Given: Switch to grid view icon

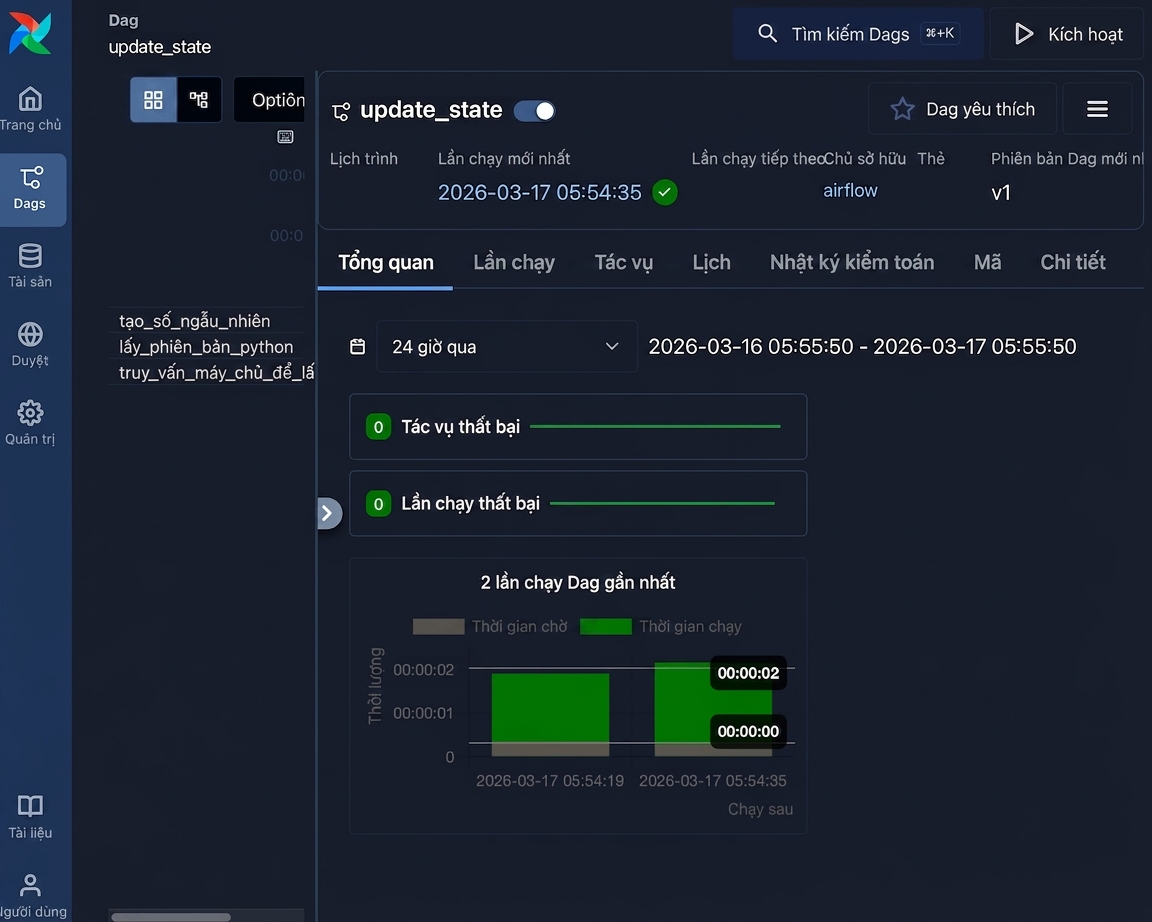Looking at the screenshot, I should point(154,99).
